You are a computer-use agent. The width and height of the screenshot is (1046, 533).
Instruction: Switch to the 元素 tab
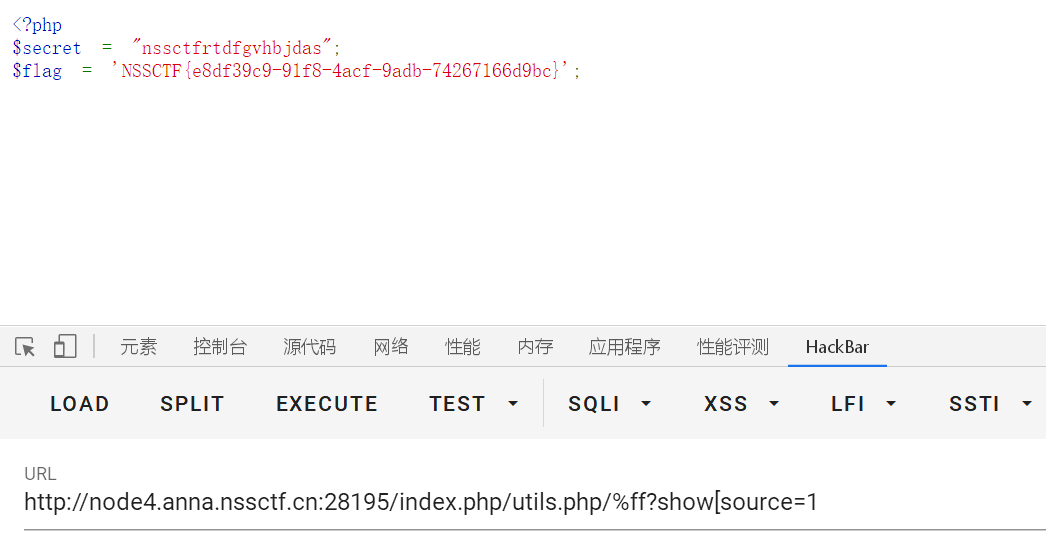(139, 347)
